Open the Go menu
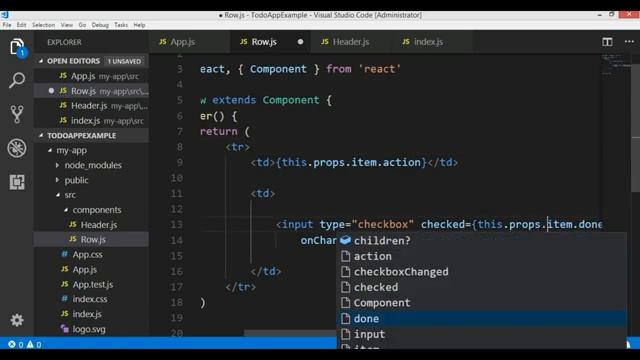This screenshot has width=640, height=360. (x=82, y=25)
